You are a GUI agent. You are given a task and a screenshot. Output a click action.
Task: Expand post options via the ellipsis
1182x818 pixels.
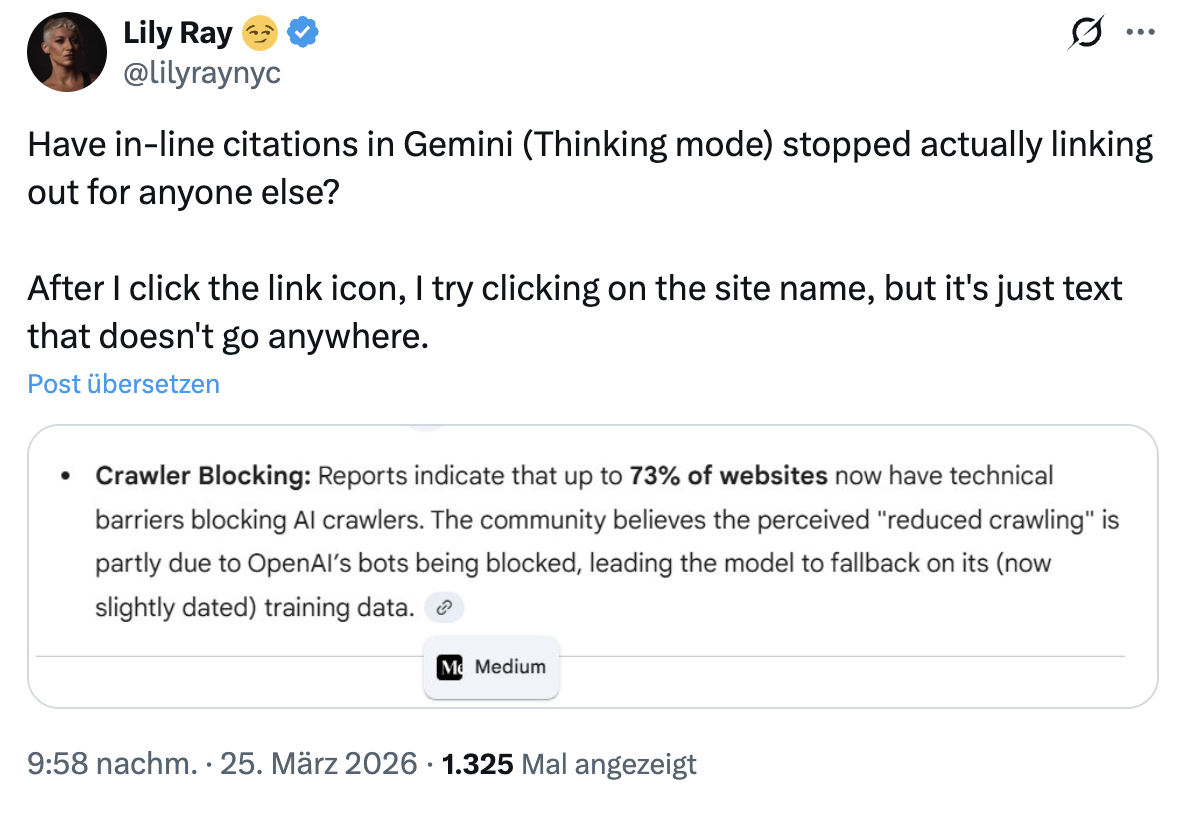[1141, 33]
